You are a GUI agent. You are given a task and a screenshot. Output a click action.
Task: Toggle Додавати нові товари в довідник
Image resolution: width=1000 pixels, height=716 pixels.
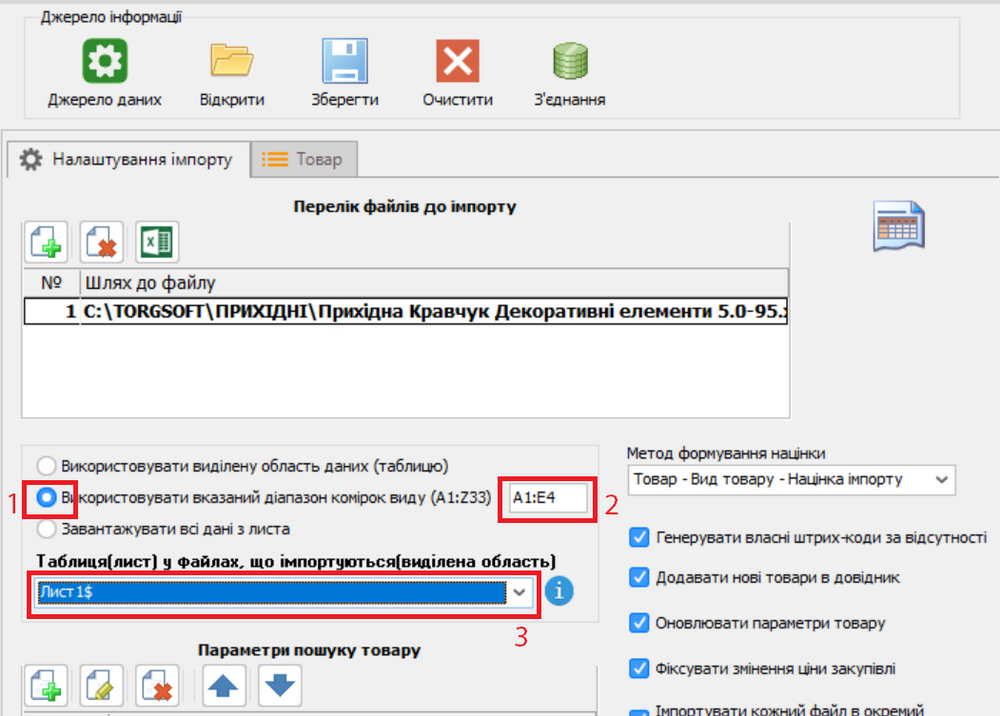640,577
